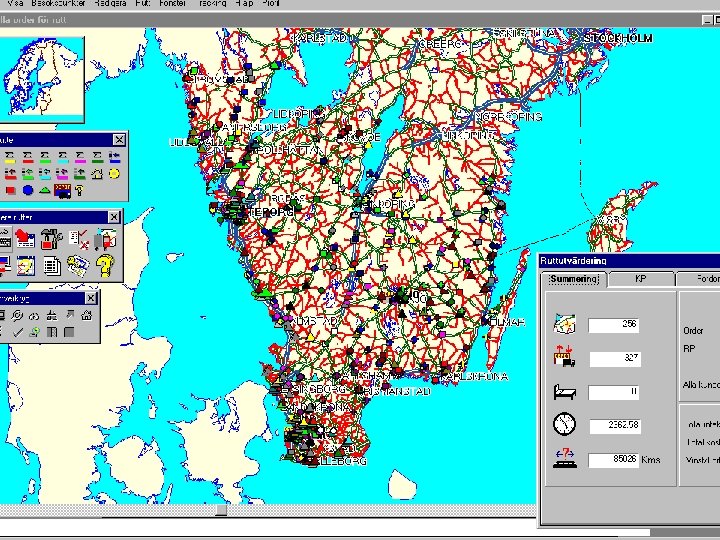Click the light green load-order route icon

click(x=28, y=174)
